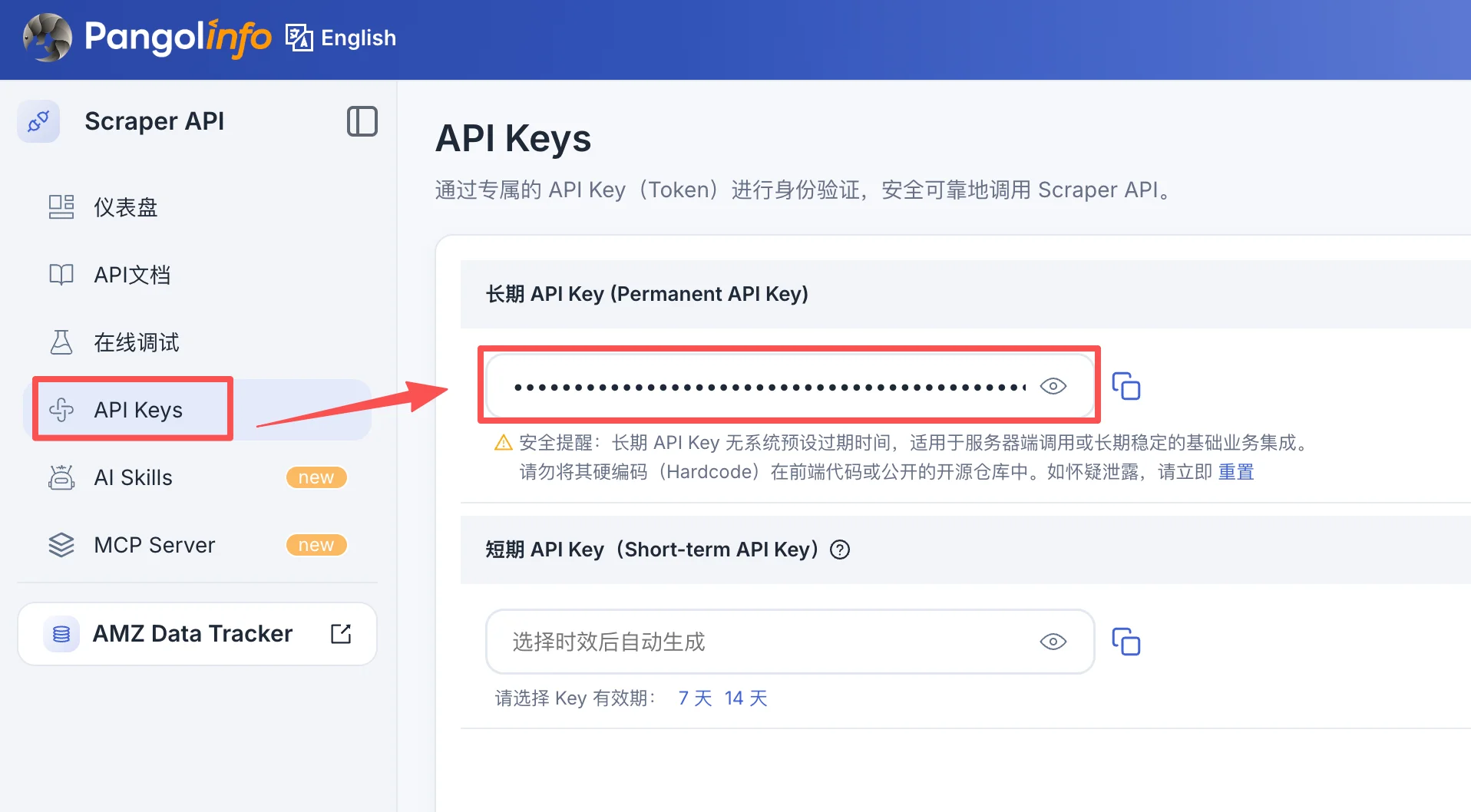Click the AMZ Data Tracker external link icon
This screenshot has width=1471, height=812.
pyautogui.click(x=341, y=634)
